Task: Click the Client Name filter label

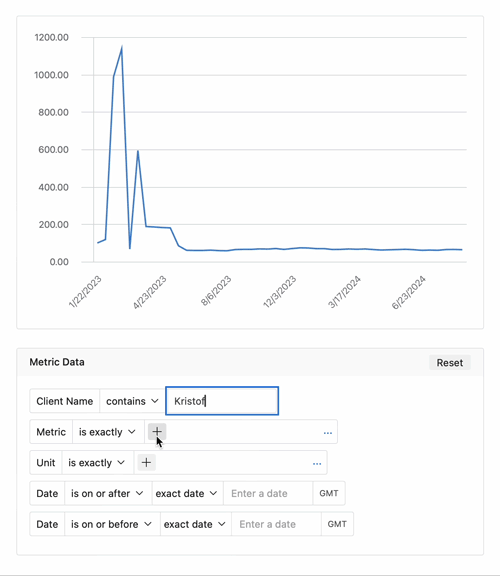Action: tap(64, 401)
